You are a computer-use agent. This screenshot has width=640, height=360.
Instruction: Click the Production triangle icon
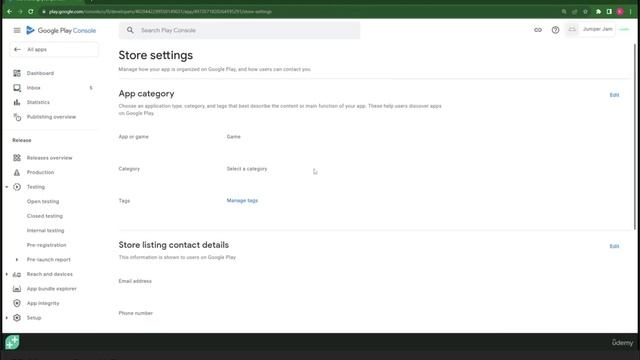(x=17, y=172)
